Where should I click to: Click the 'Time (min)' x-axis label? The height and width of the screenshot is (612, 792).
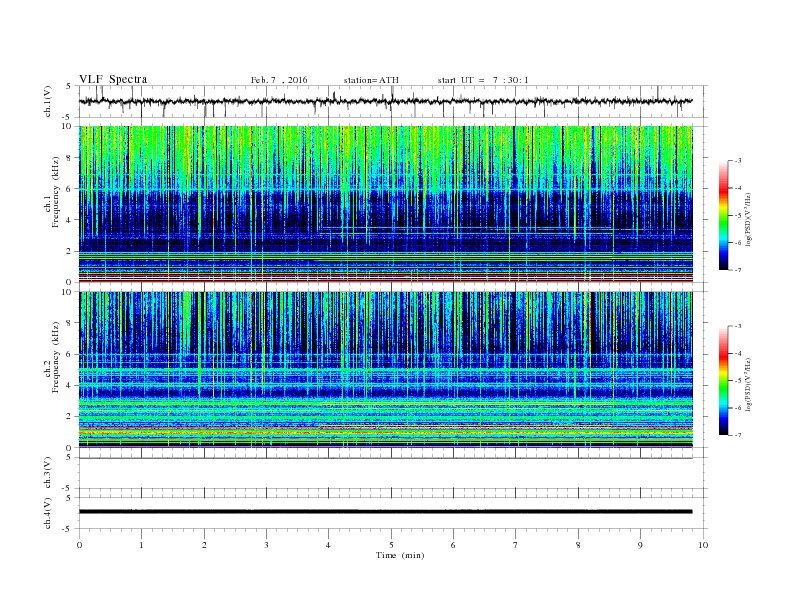click(400, 555)
